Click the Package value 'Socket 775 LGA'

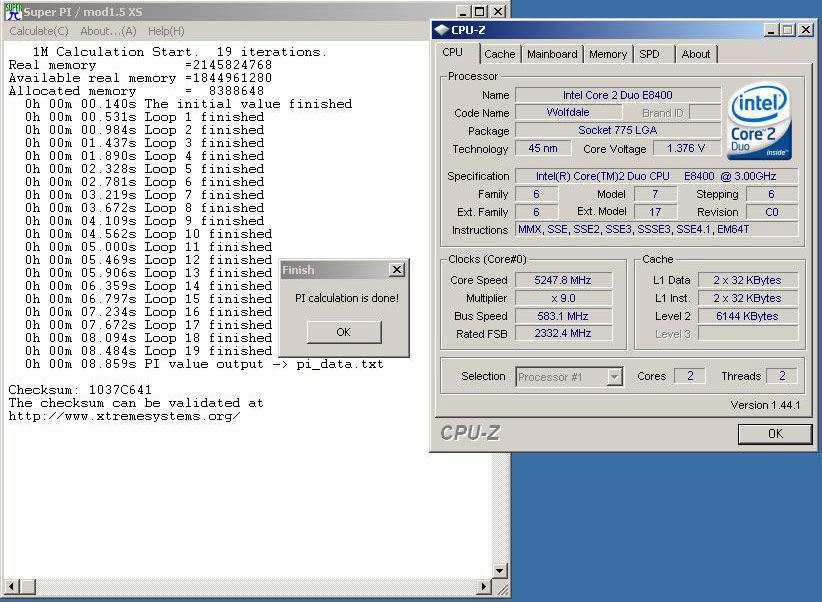click(x=618, y=130)
